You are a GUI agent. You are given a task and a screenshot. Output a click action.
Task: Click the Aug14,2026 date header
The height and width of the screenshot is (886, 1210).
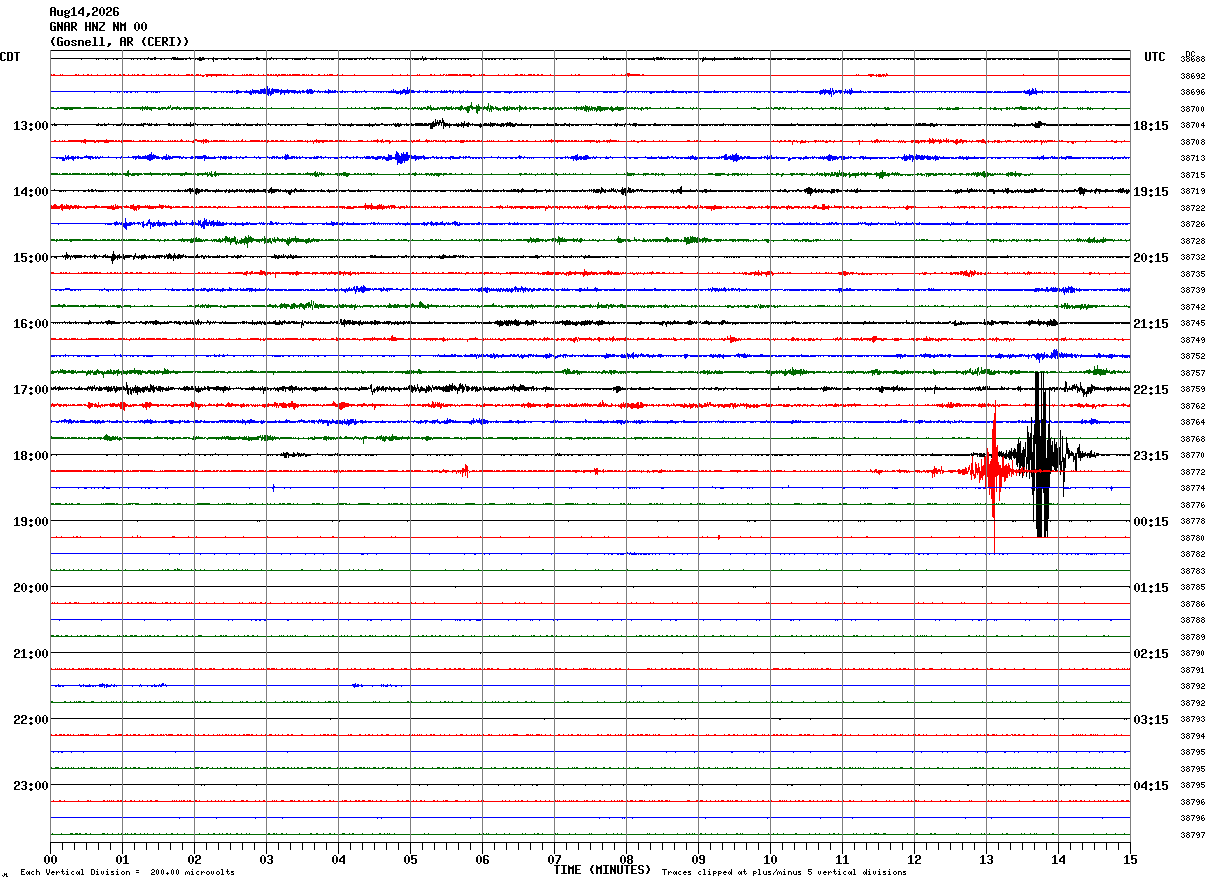pyautogui.click(x=84, y=12)
